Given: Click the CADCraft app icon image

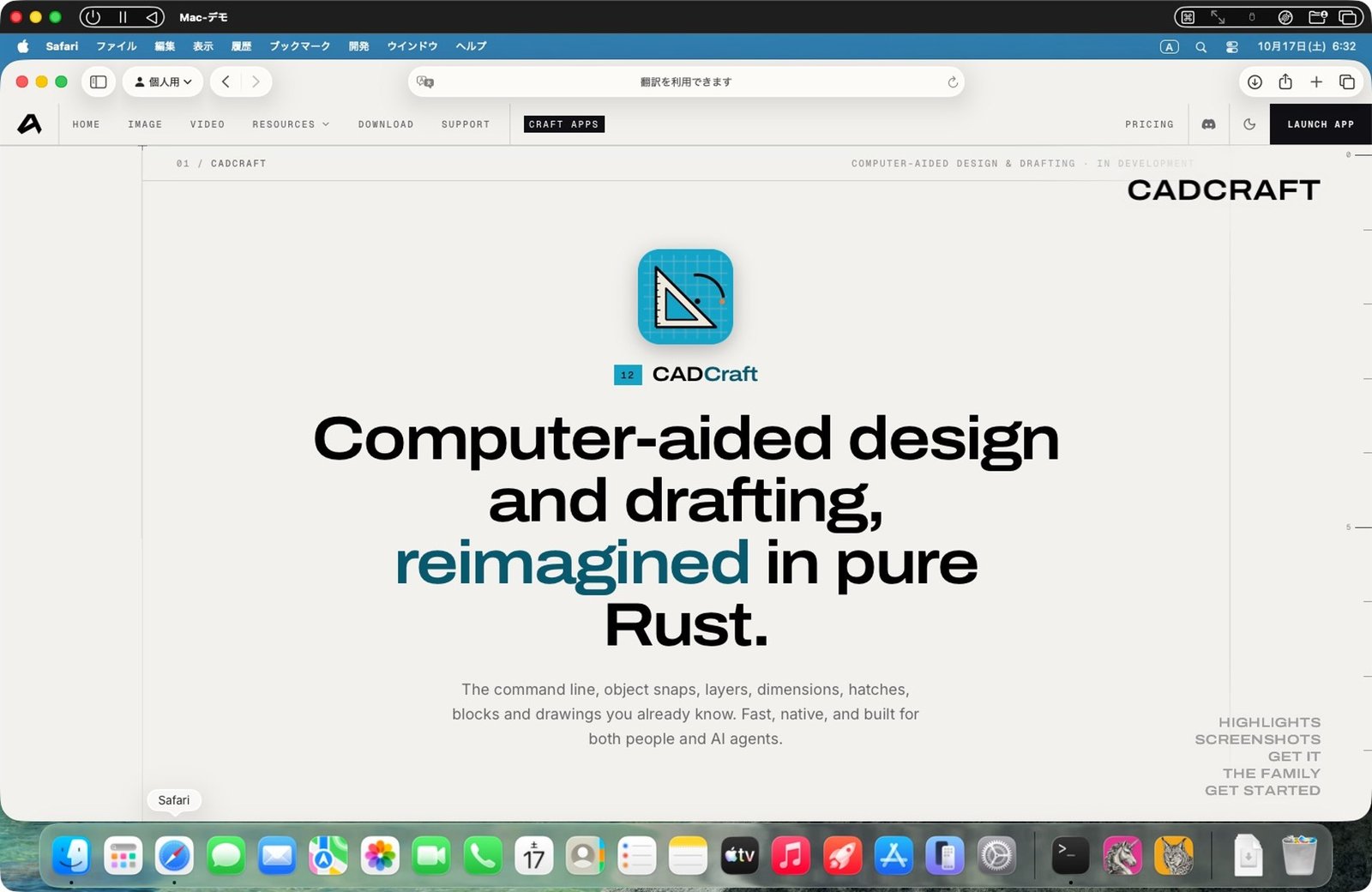Looking at the screenshot, I should 685,297.
